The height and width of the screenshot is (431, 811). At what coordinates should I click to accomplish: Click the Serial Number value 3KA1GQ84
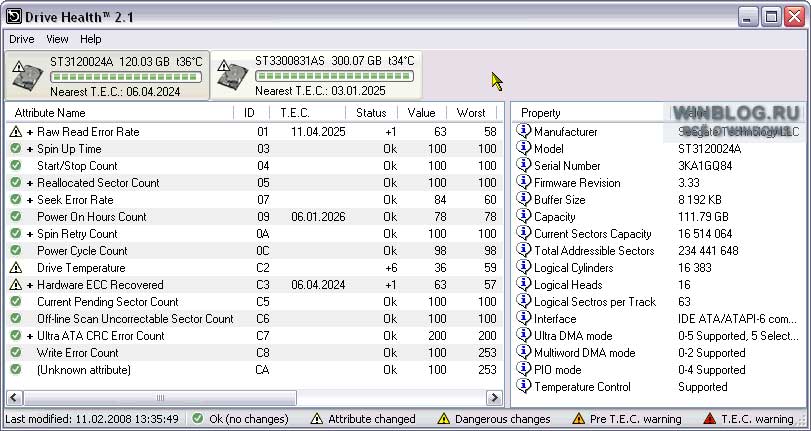(705, 166)
